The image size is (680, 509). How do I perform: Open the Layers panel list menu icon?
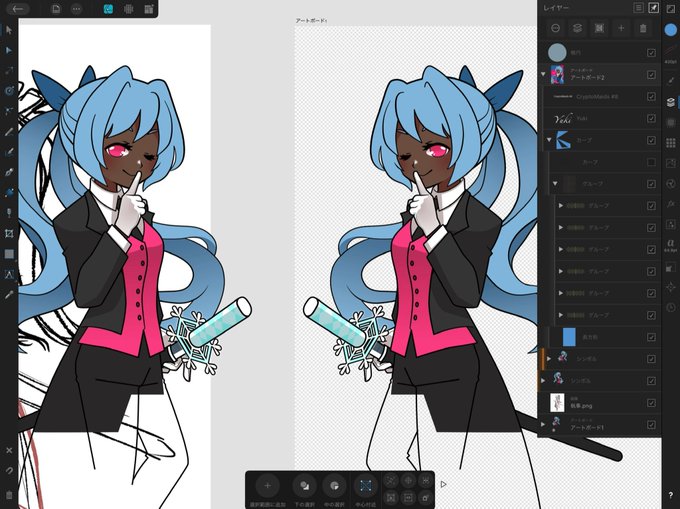(638, 8)
